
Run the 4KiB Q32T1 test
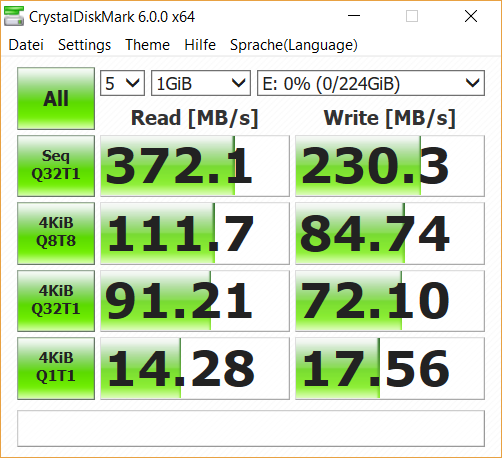(x=56, y=301)
